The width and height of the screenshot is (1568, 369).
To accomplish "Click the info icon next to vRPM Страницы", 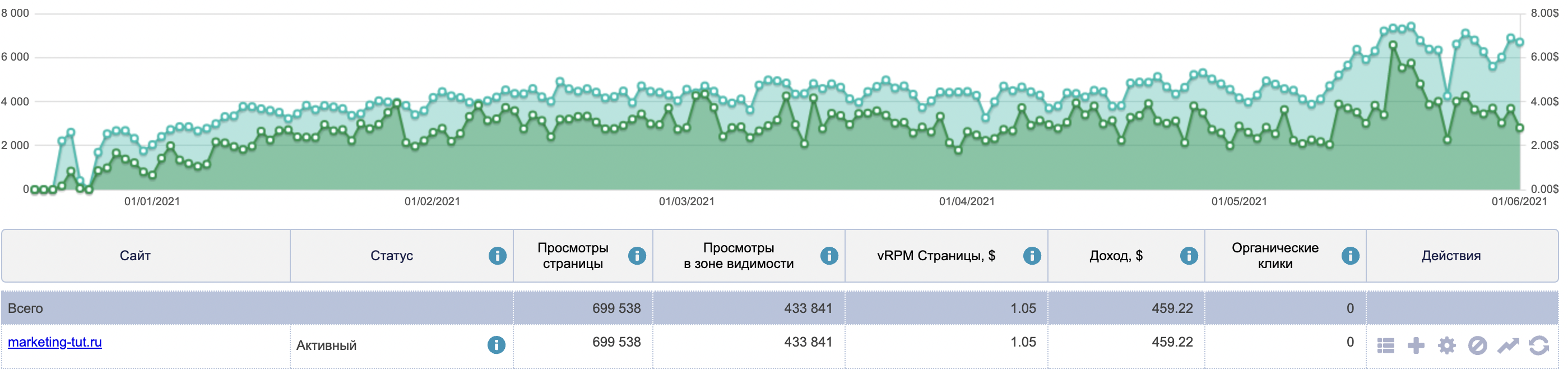I will (x=1032, y=256).
